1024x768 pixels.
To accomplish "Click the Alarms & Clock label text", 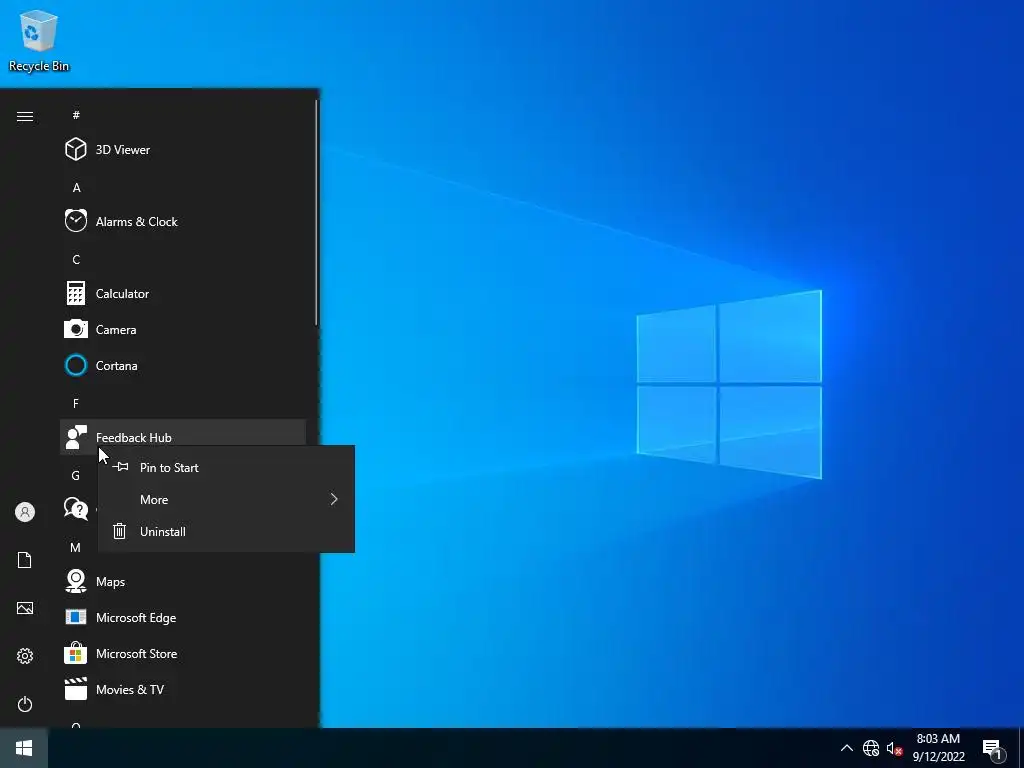I will 136,222.
